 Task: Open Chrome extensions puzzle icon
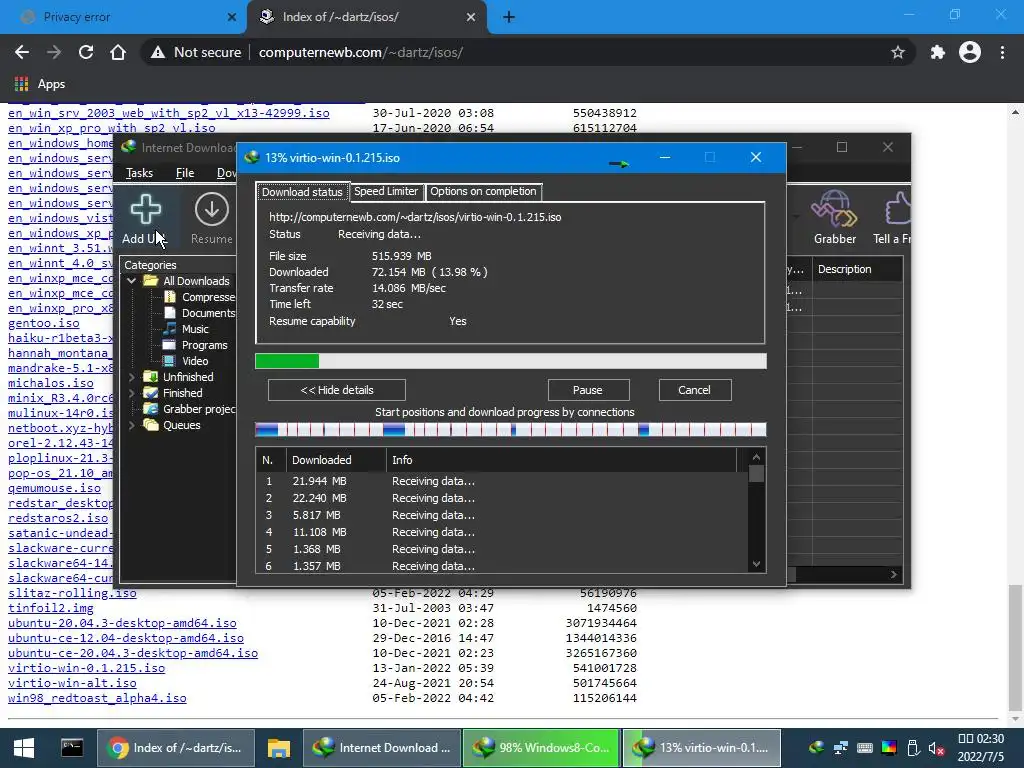938,52
